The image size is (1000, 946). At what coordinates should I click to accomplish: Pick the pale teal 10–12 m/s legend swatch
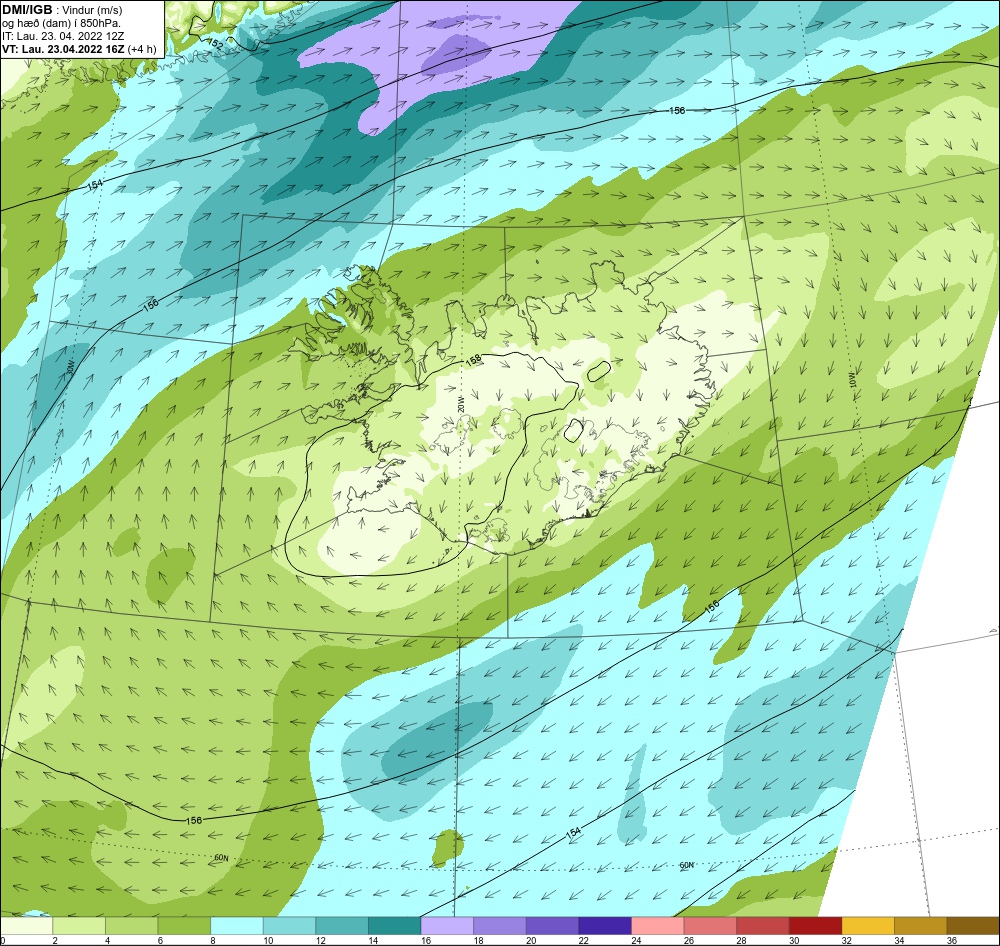290,926
